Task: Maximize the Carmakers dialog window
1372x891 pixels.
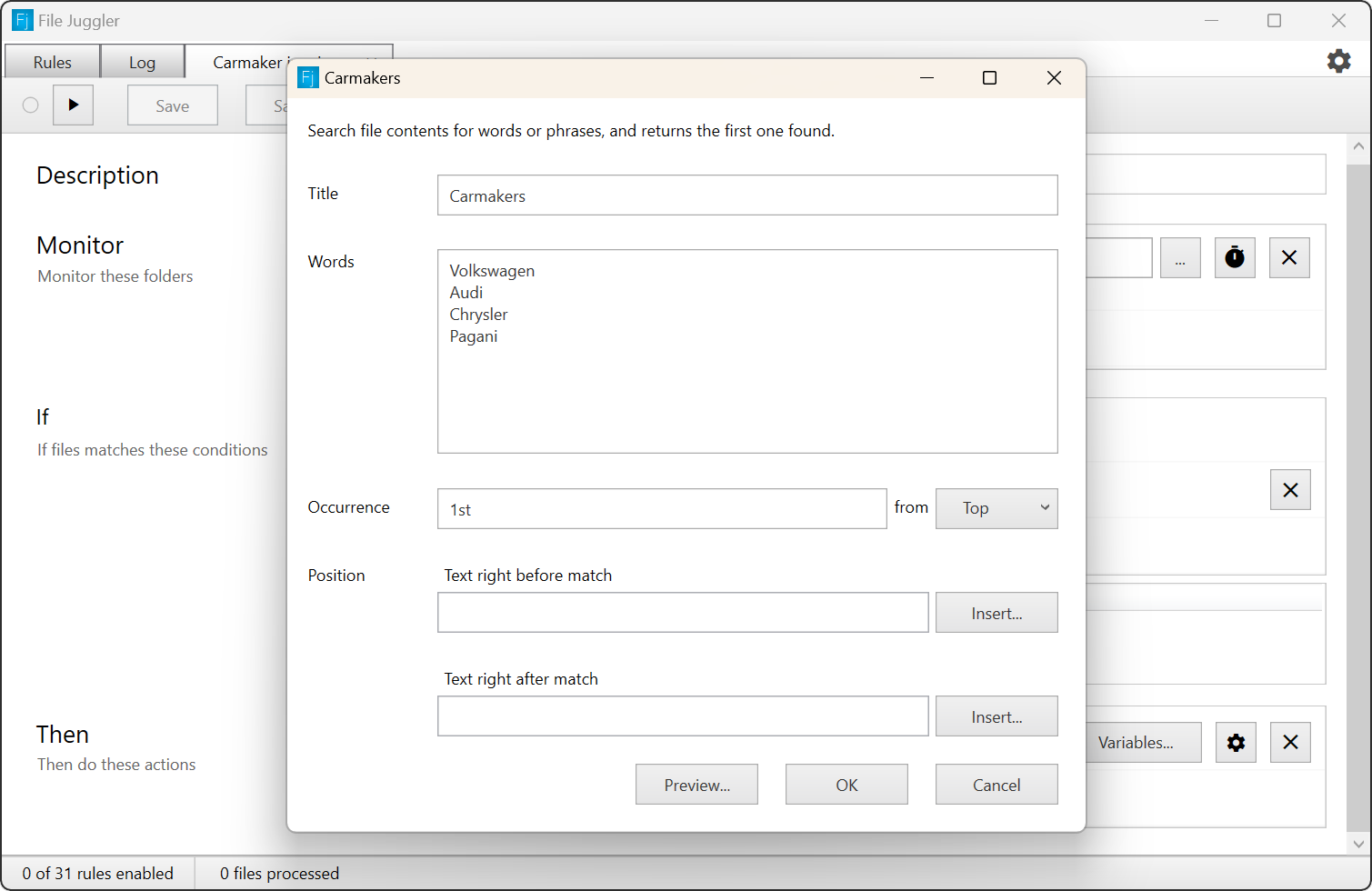Action: [x=990, y=78]
